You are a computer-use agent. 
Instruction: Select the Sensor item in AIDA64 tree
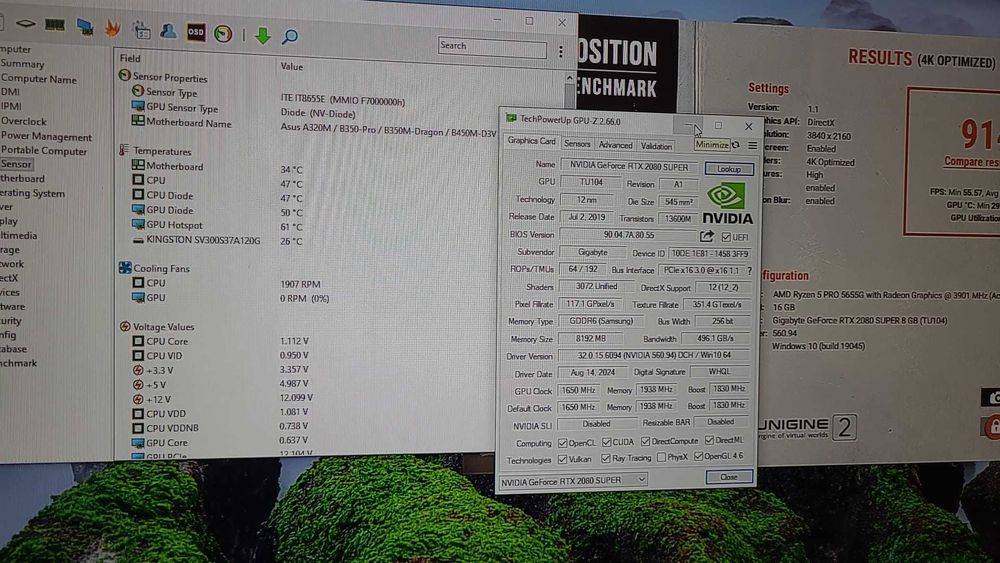pos(16,165)
